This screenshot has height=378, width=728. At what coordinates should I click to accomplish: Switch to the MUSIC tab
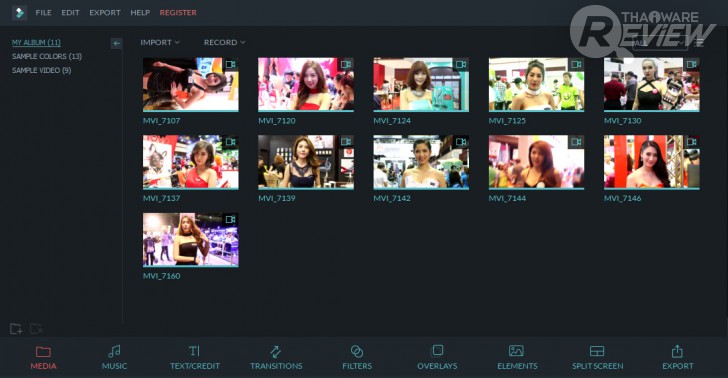point(114,358)
